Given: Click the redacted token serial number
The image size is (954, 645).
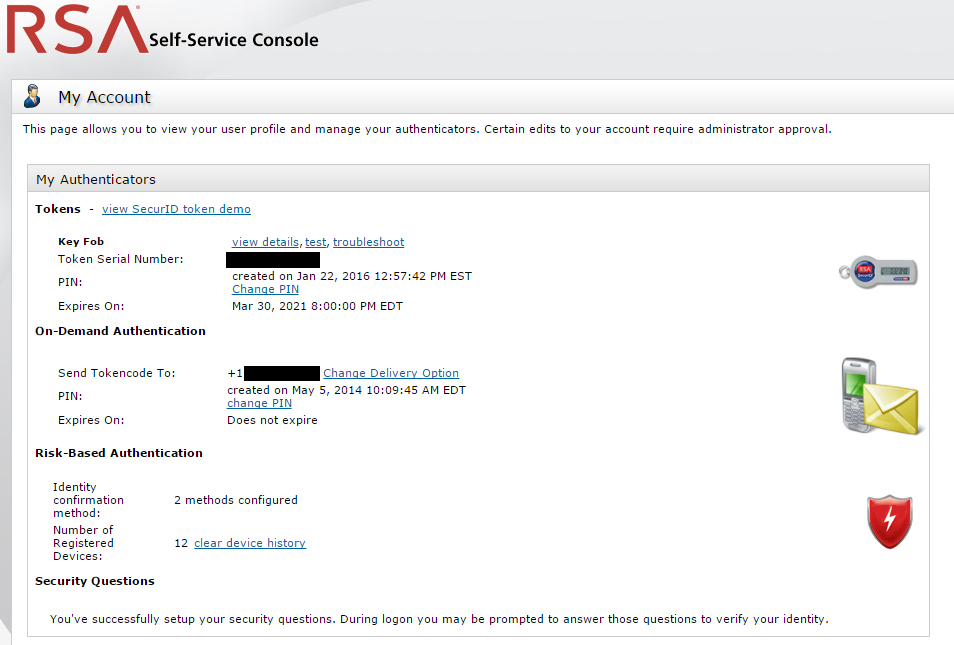Looking at the screenshot, I should click(x=273, y=260).
